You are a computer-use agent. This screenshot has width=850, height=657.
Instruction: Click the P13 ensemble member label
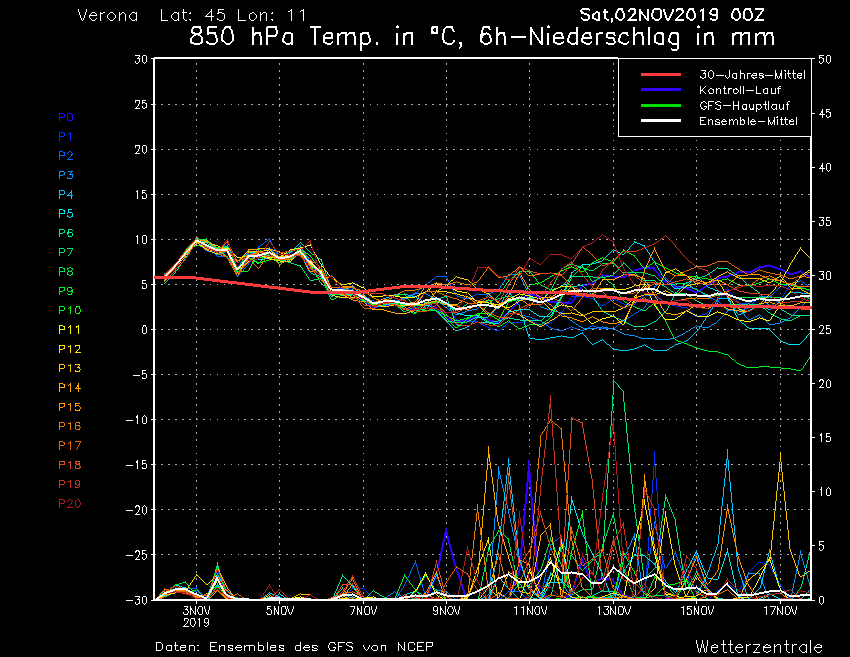[69, 368]
